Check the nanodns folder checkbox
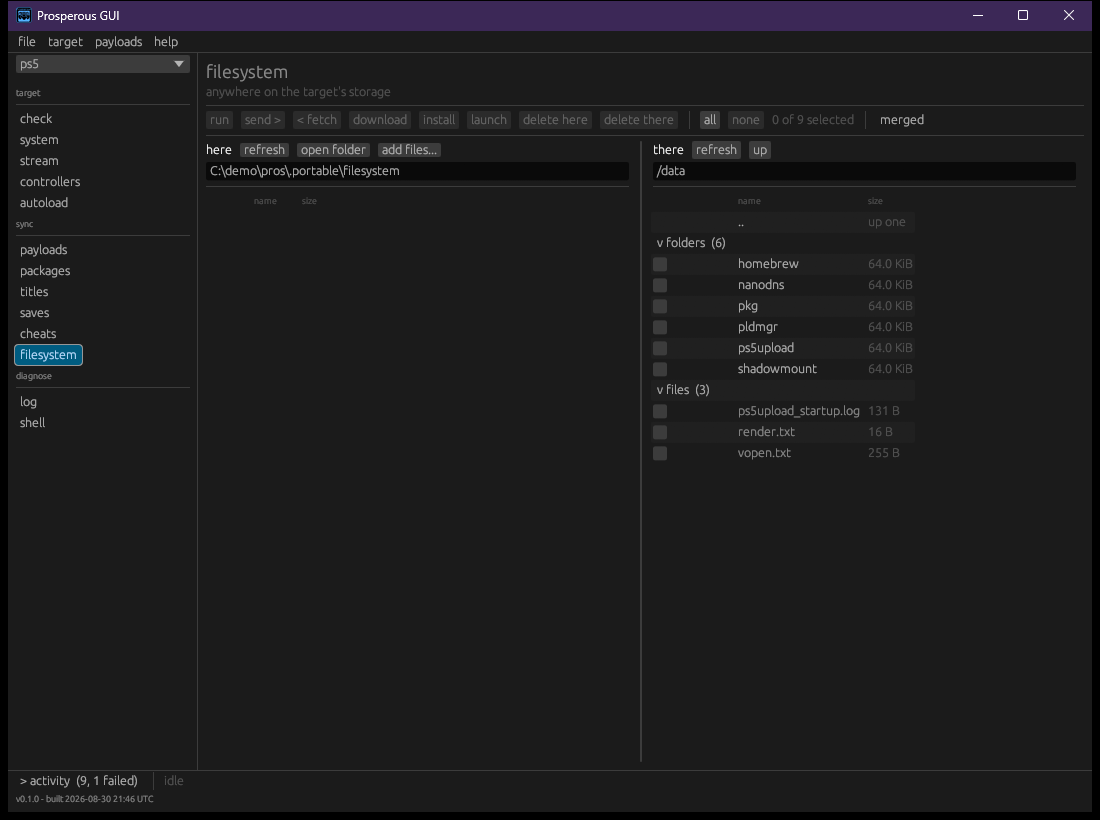Viewport: 1100px width, 820px height. (x=660, y=285)
